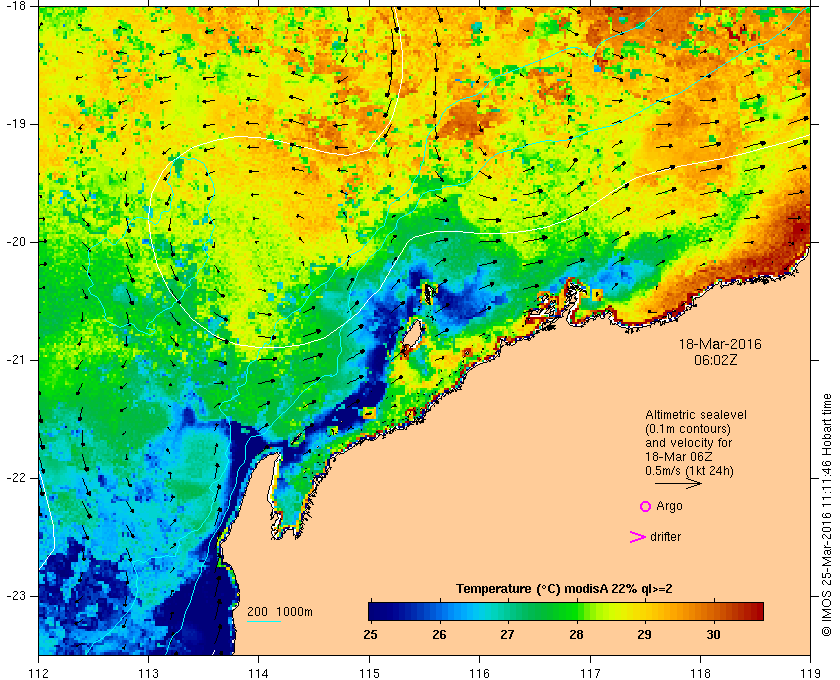Image resolution: width=840 pixels, height=680 pixels.
Task: Click the longitude axis label 114
Action: tap(259, 672)
